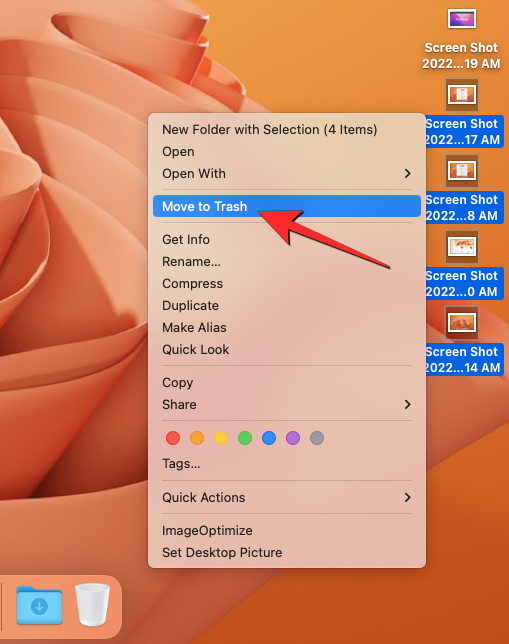Viewport: 509px width, 644px height.
Task: Open the Trash in the Dock
Action: (x=92, y=604)
